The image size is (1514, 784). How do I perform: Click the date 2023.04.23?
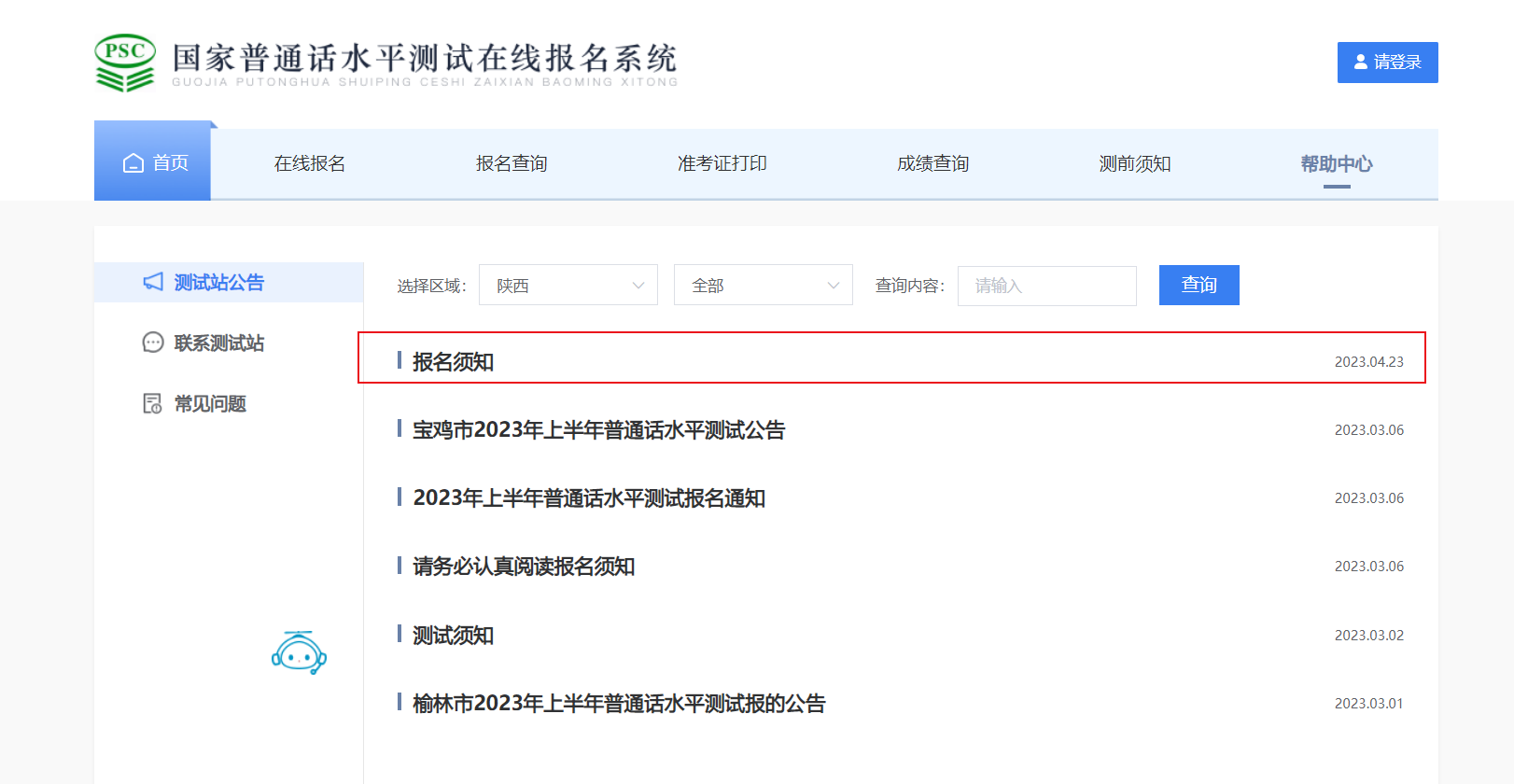[x=1369, y=361]
